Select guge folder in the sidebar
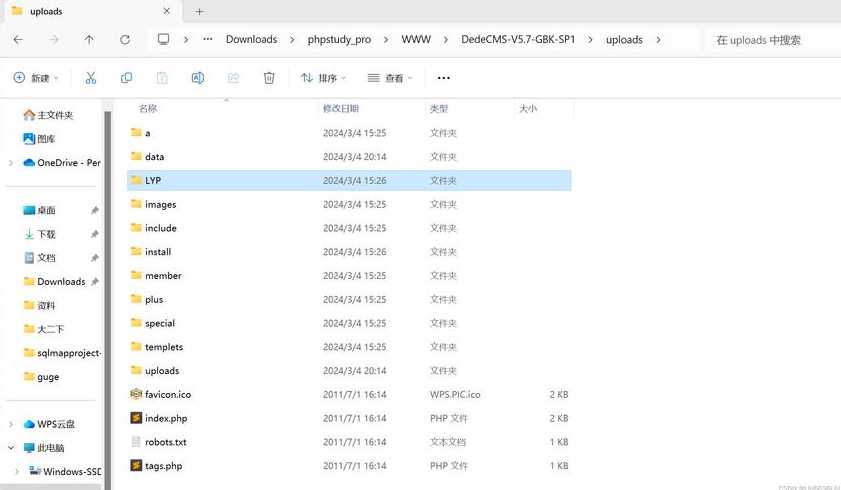 (41, 377)
